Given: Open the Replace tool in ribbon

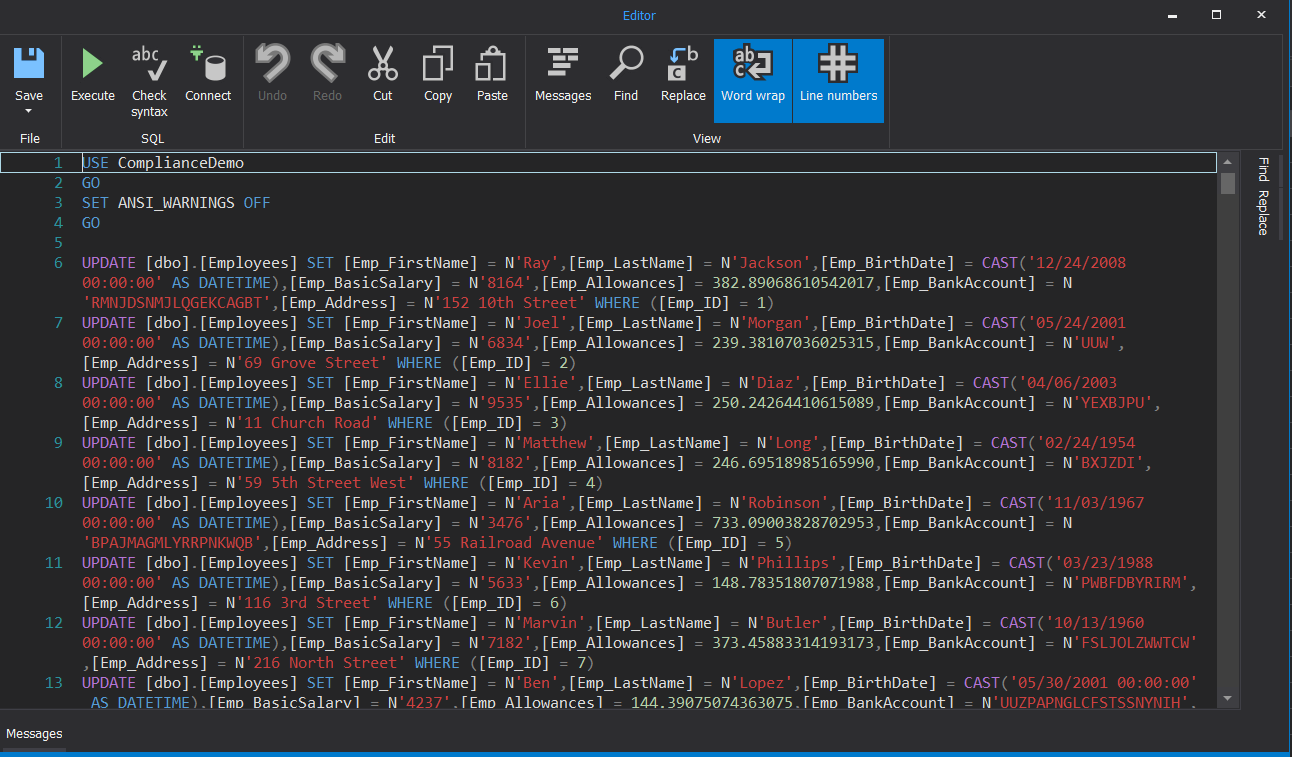Looking at the screenshot, I should pyautogui.click(x=683, y=65).
